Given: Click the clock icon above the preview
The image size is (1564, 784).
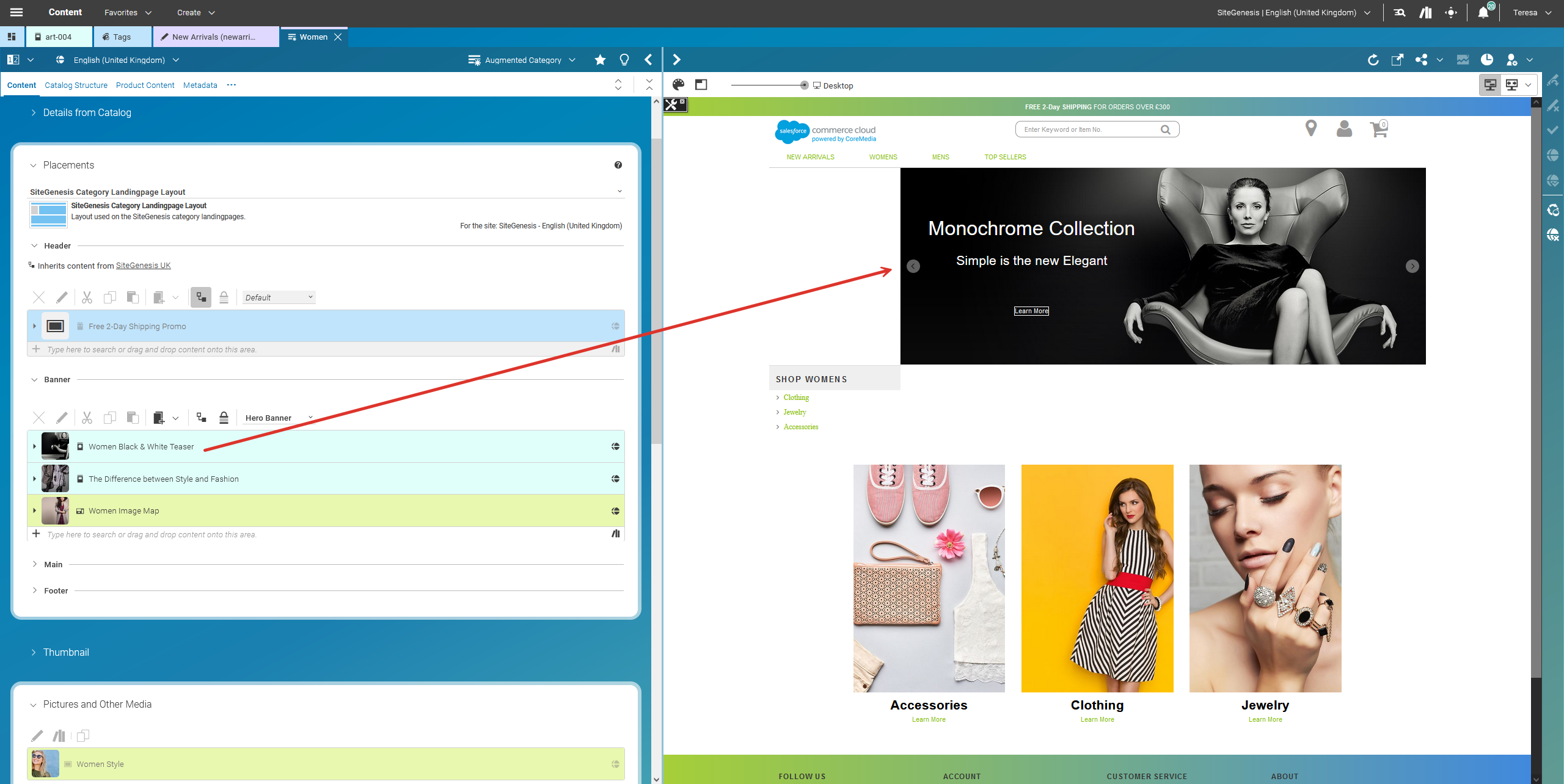Looking at the screenshot, I should (1488, 59).
